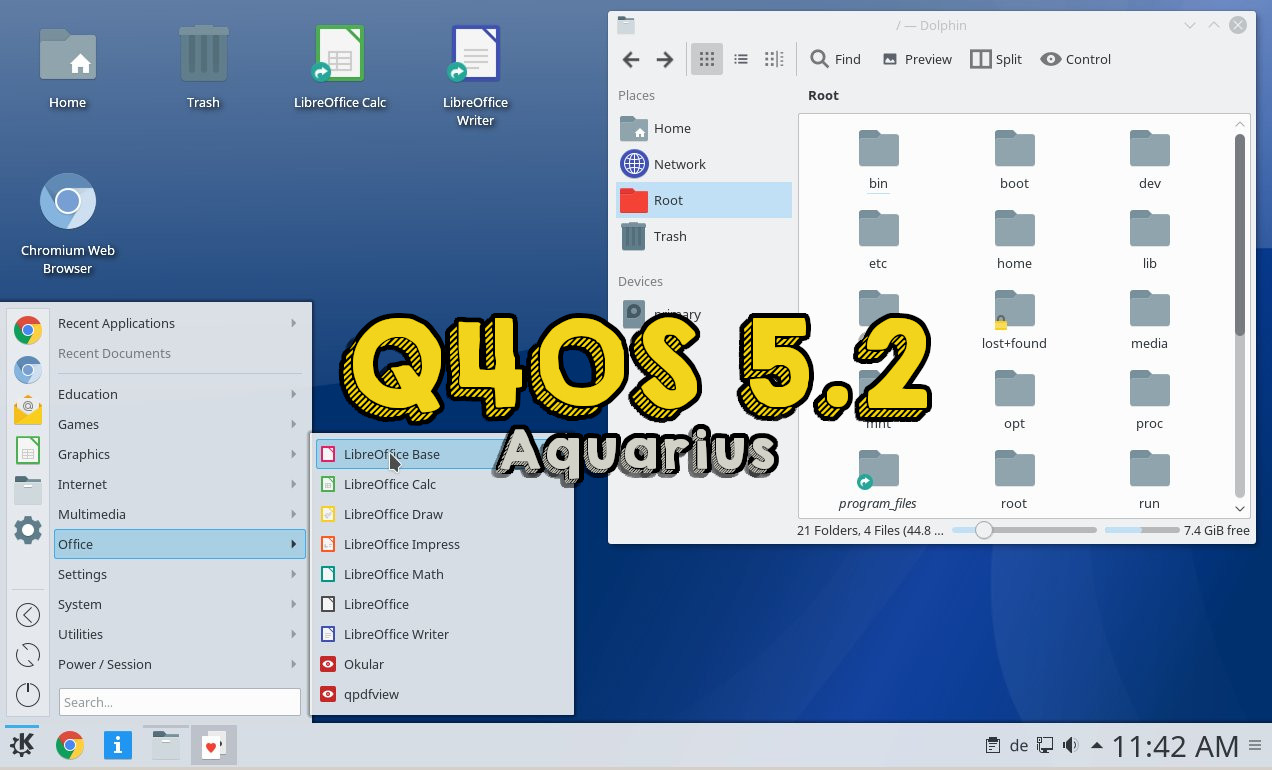
Task: Select Network in Dolphin Places panel
Action: tap(704, 164)
